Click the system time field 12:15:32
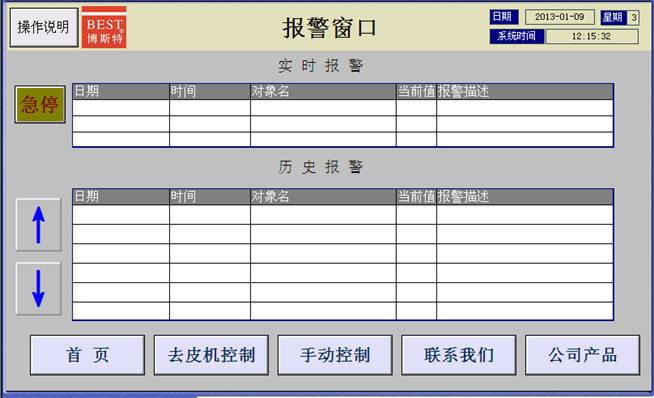 (x=592, y=36)
